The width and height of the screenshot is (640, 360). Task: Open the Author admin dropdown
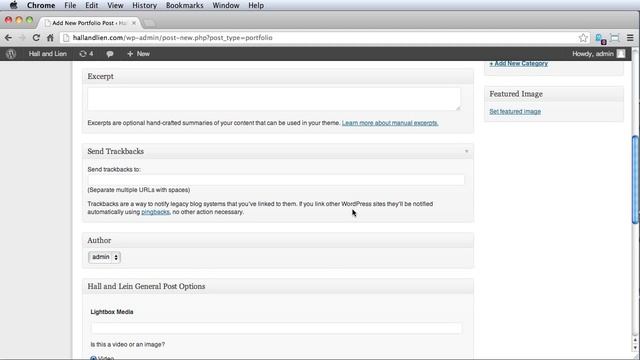coord(104,257)
